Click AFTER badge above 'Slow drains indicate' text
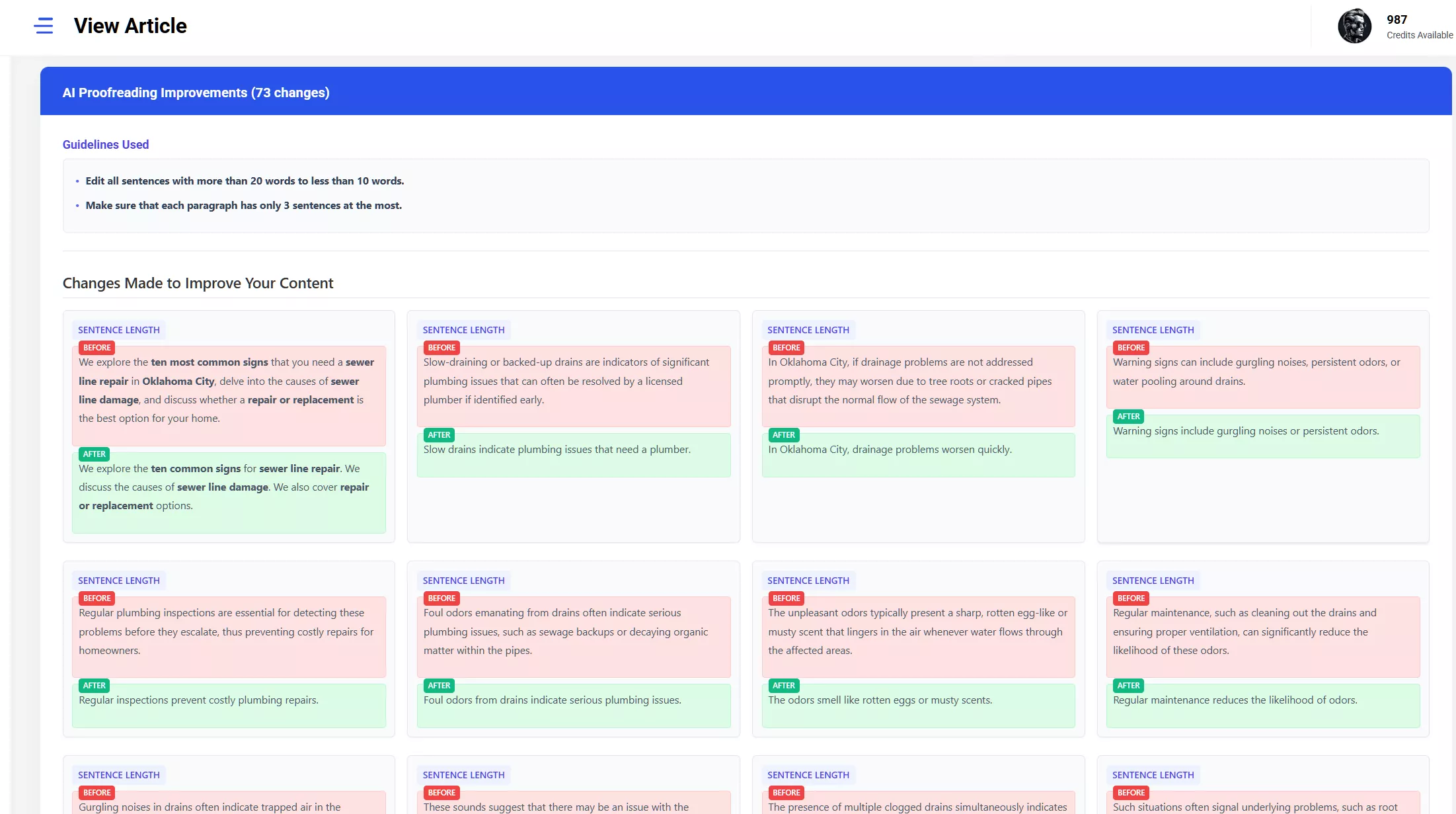Viewport: 1456px width, 814px height. (439, 435)
